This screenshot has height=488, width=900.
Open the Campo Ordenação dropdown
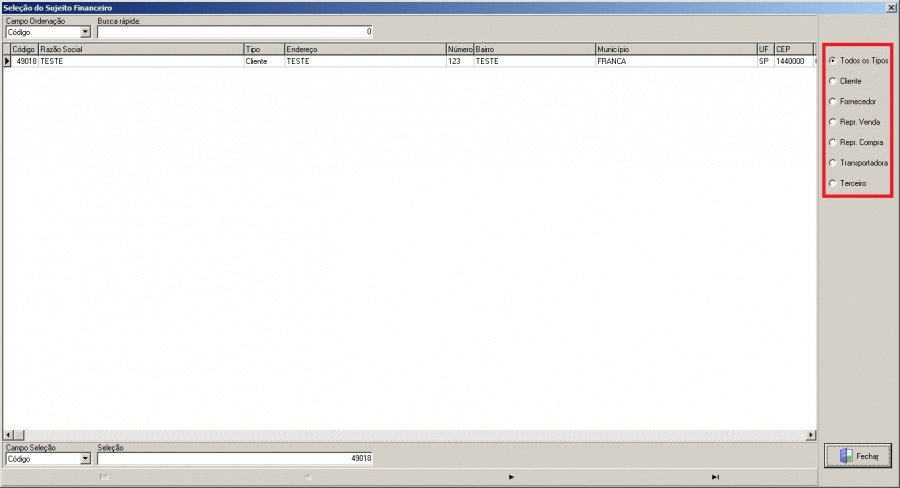point(86,33)
